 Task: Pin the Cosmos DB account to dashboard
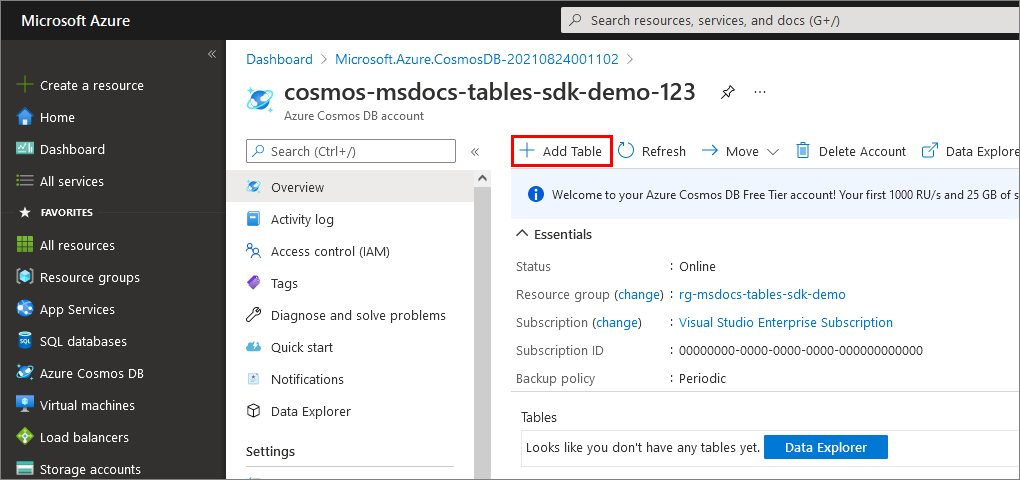click(728, 92)
